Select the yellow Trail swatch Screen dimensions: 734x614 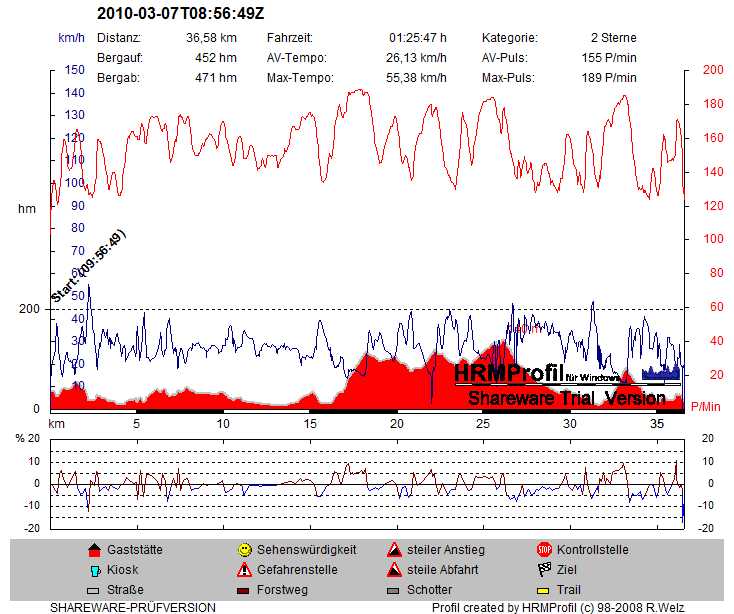(x=544, y=590)
